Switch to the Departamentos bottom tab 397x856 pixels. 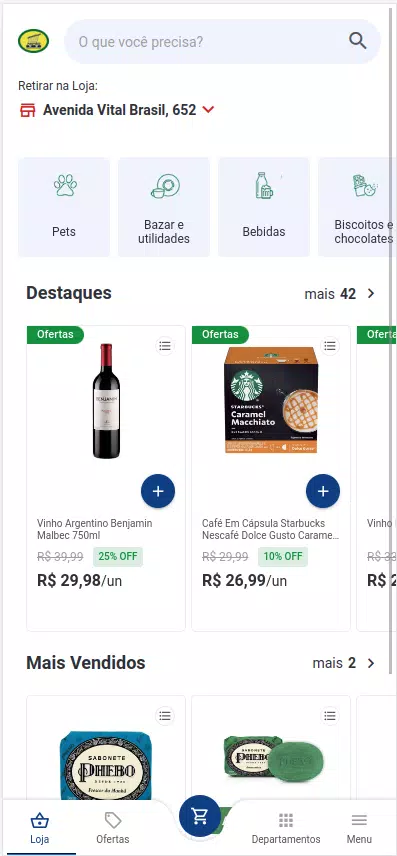click(286, 828)
